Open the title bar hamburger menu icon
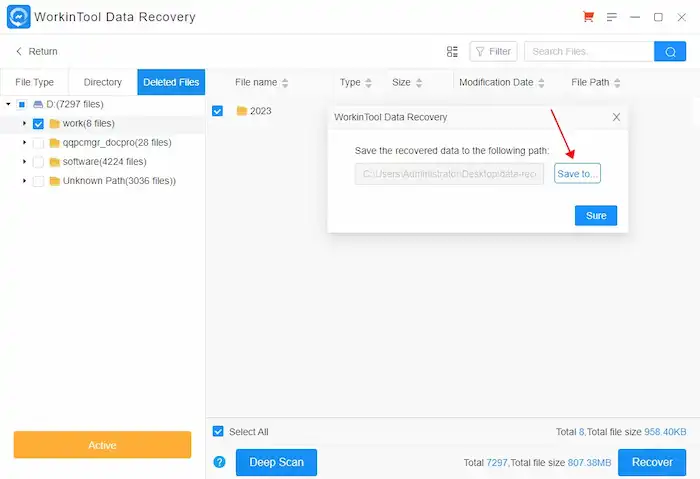The image size is (700, 479). click(x=612, y=17)
